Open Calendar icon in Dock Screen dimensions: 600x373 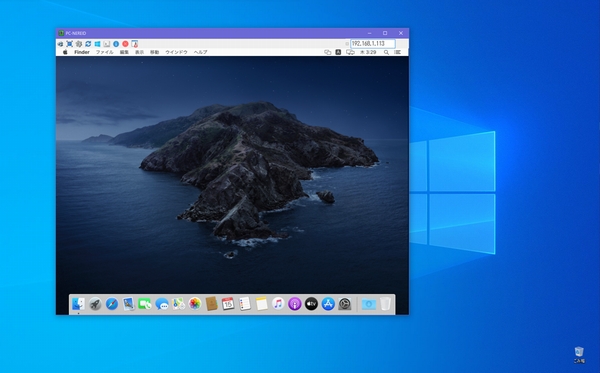pyautogui.click(x=228, y=304)
